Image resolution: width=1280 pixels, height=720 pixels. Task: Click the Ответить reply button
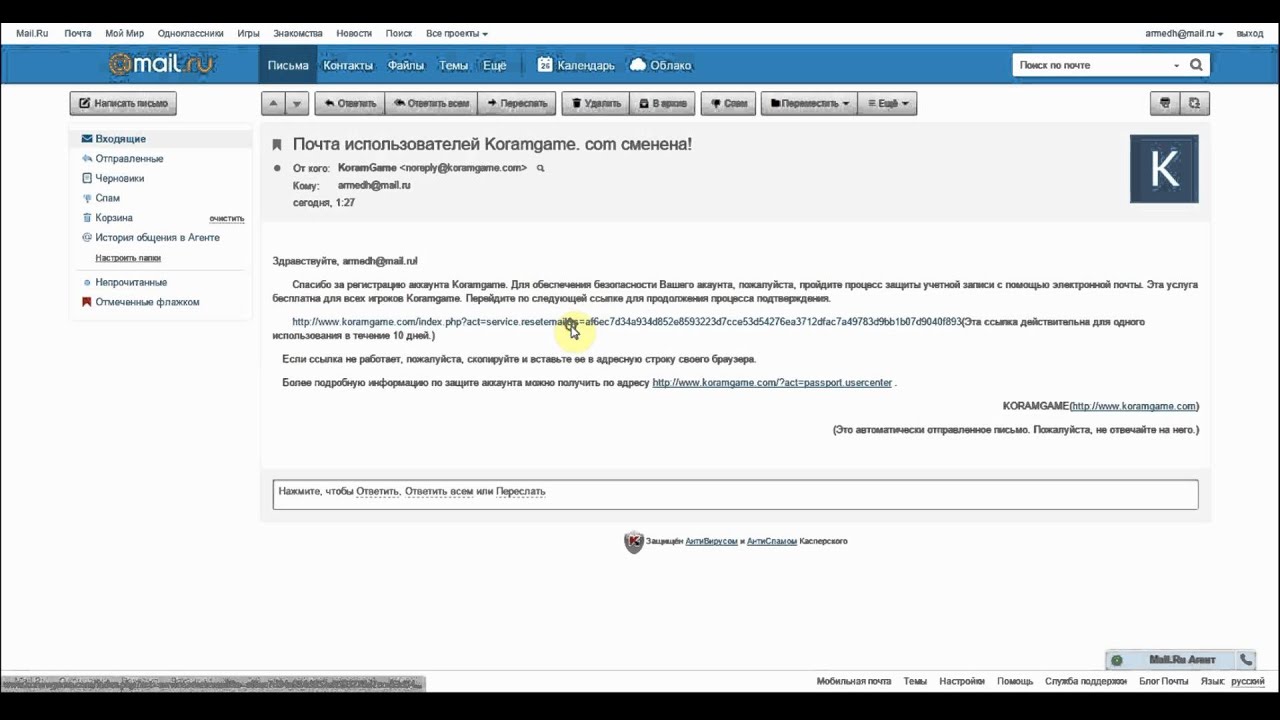pyautogui.click(x=348, y=103)
